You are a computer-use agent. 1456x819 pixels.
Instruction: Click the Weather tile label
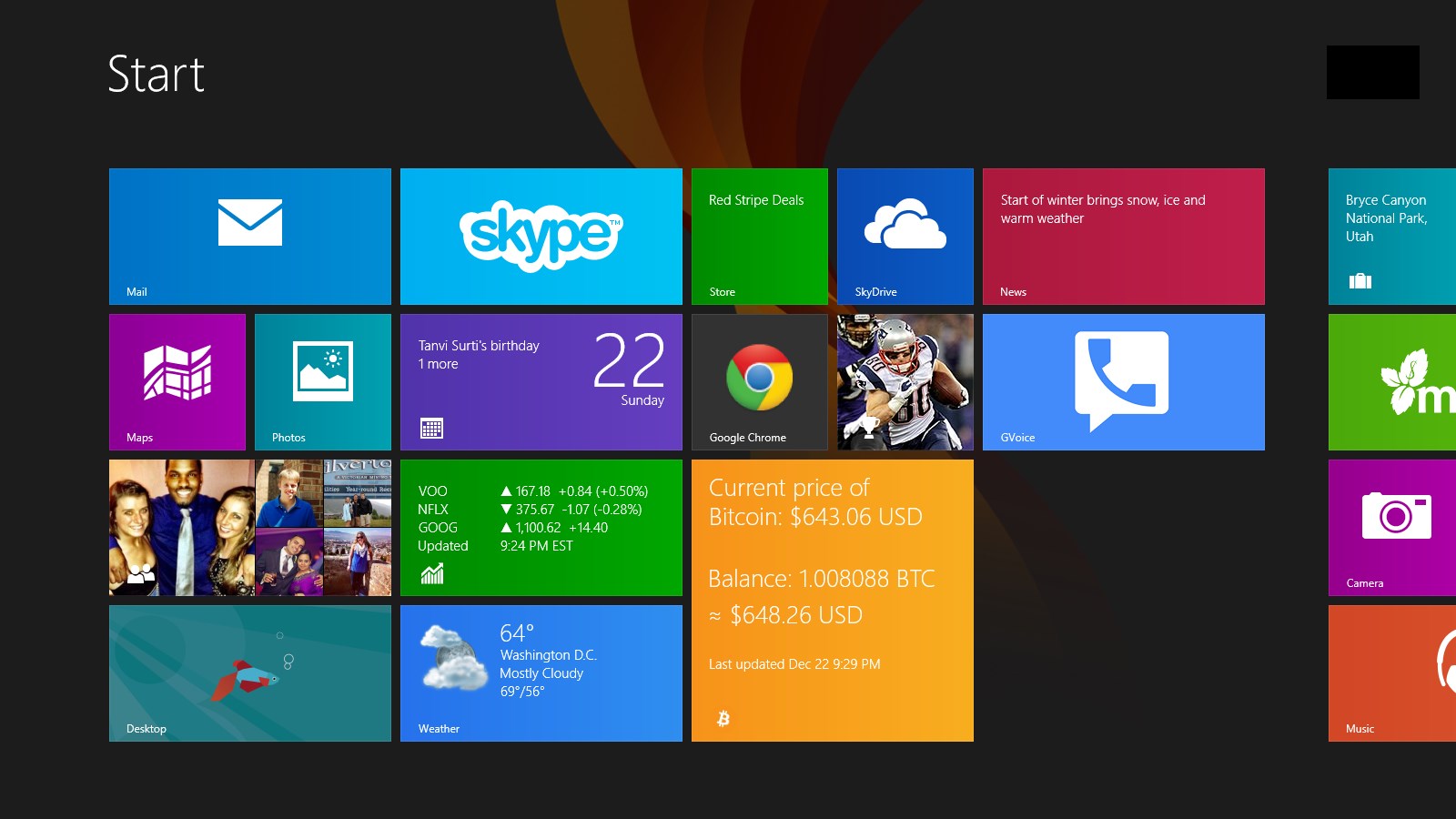439,729
